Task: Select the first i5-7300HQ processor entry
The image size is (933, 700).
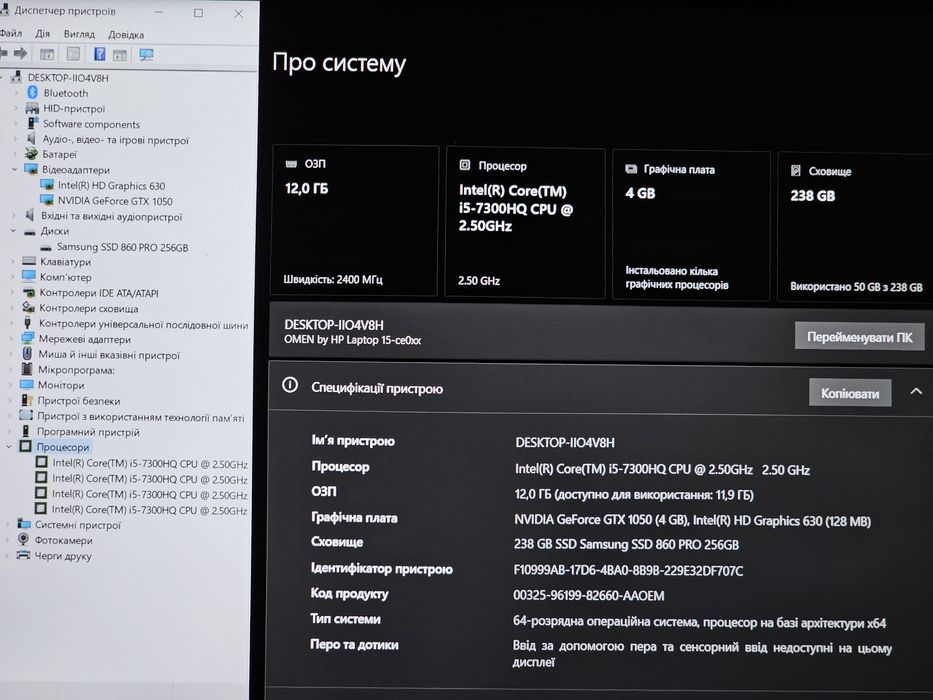Action: pyautogui.click(x=149, y=464)
